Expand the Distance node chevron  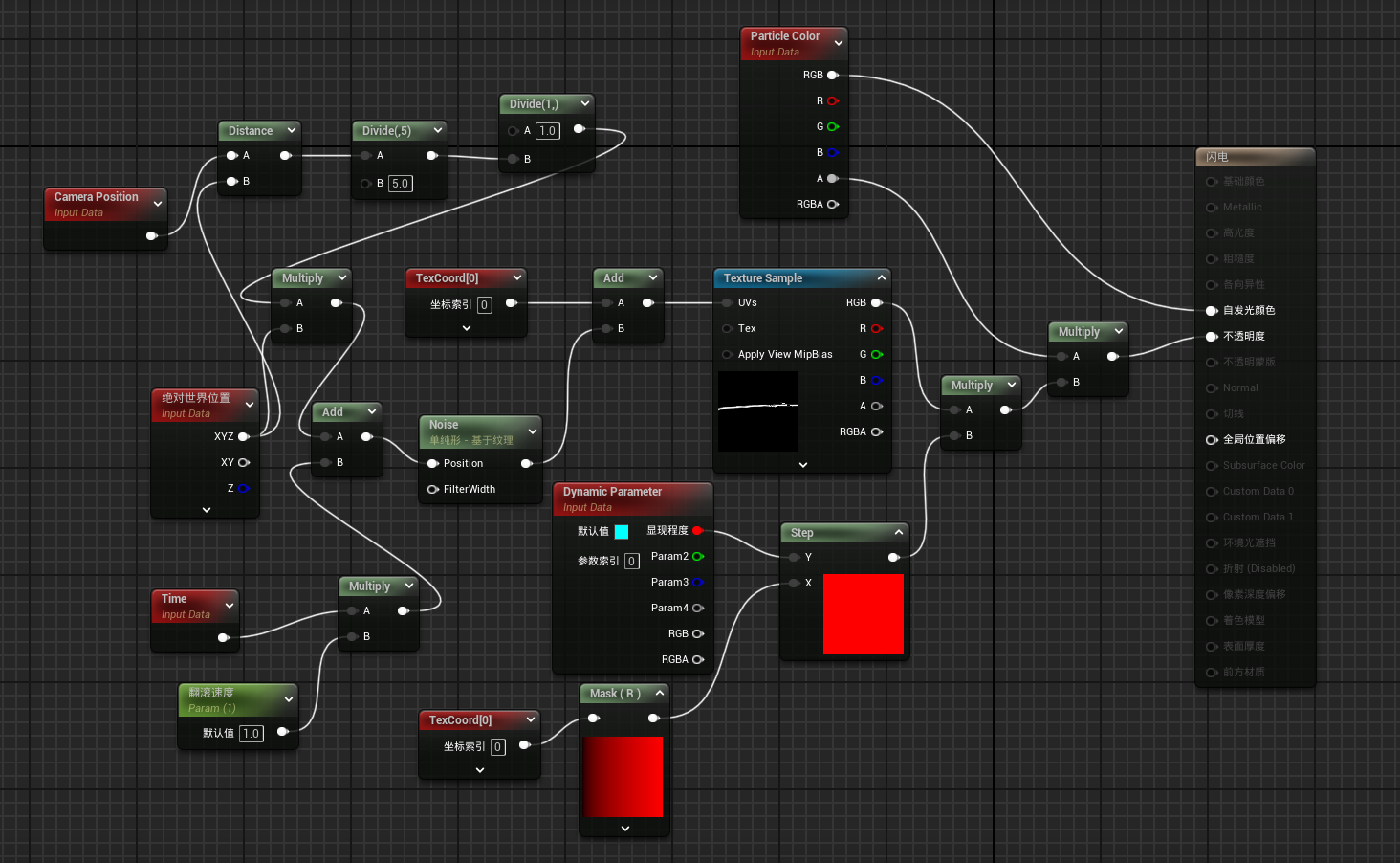[x=291, y=130]
